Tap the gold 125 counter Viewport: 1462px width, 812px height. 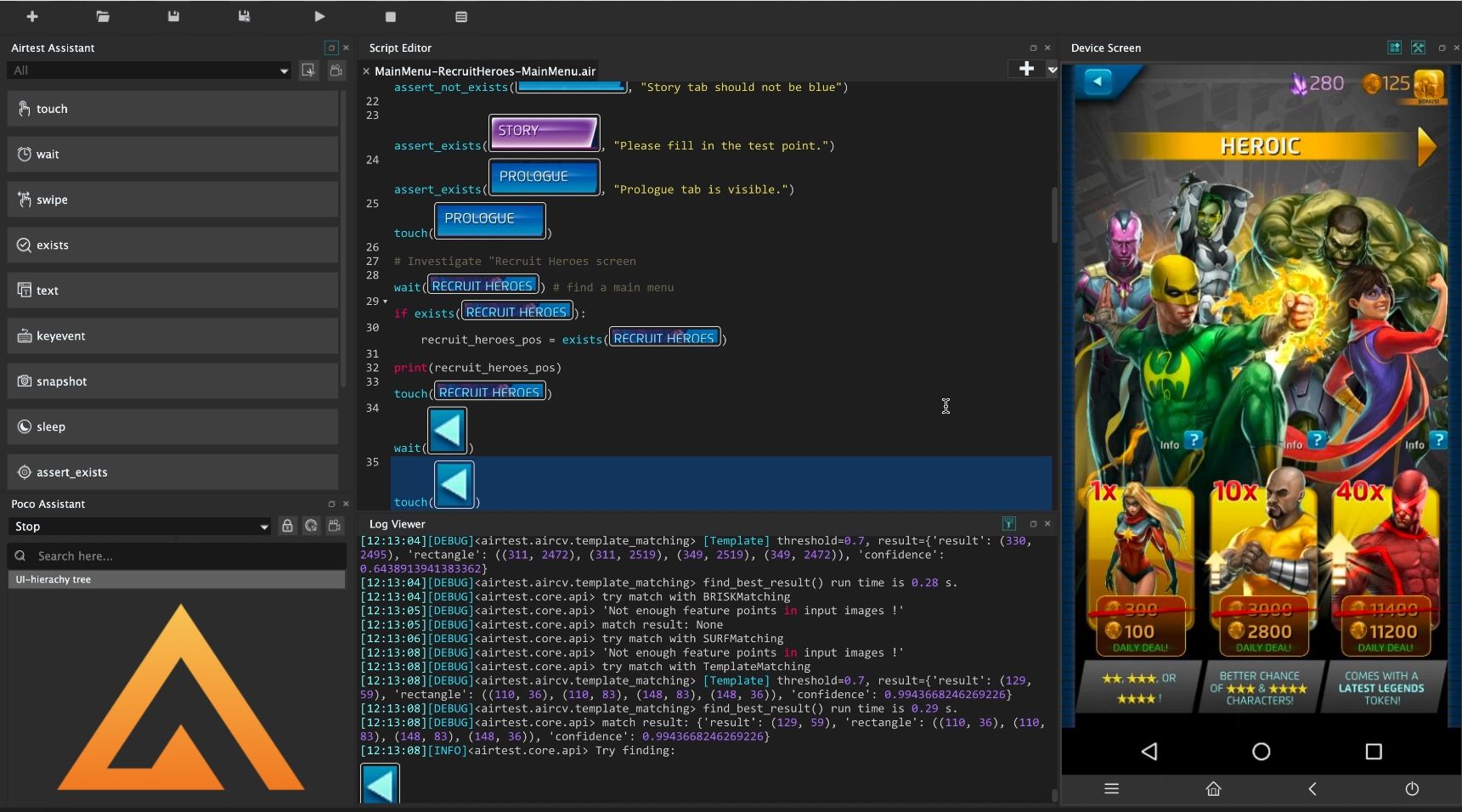point(1386,83)
